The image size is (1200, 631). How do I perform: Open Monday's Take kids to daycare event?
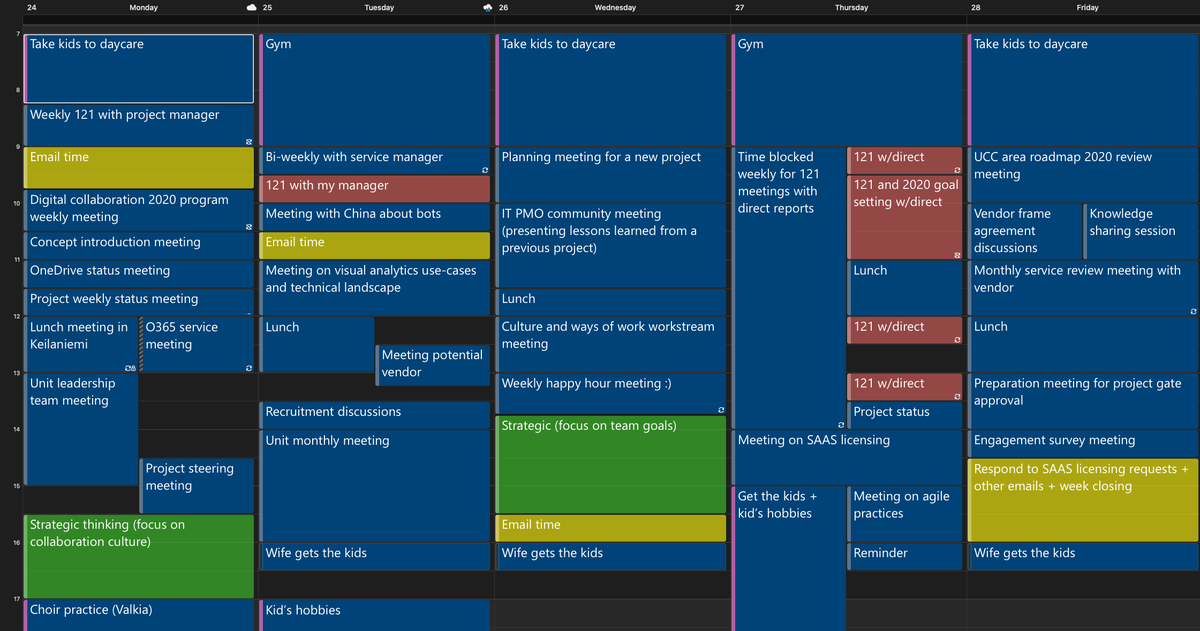coord(139,68)
